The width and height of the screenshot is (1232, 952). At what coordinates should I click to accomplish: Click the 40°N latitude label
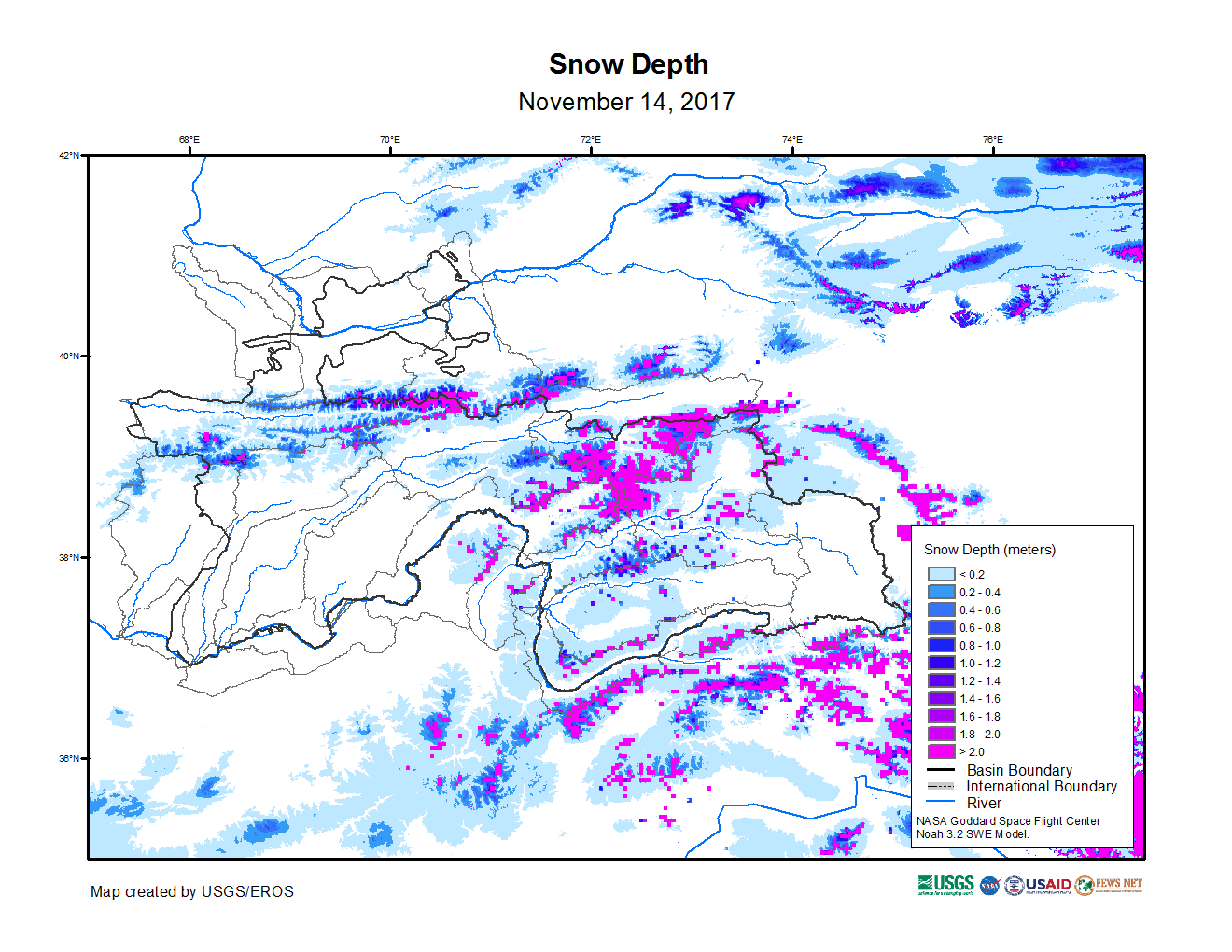(x=69, y=356)
